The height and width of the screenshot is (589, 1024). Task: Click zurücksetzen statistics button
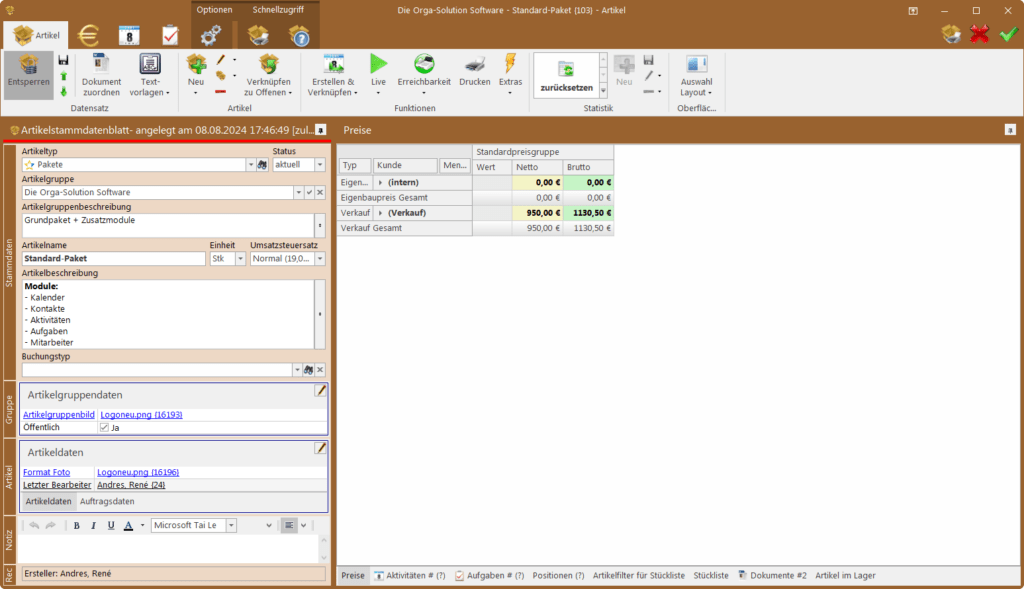566,75
